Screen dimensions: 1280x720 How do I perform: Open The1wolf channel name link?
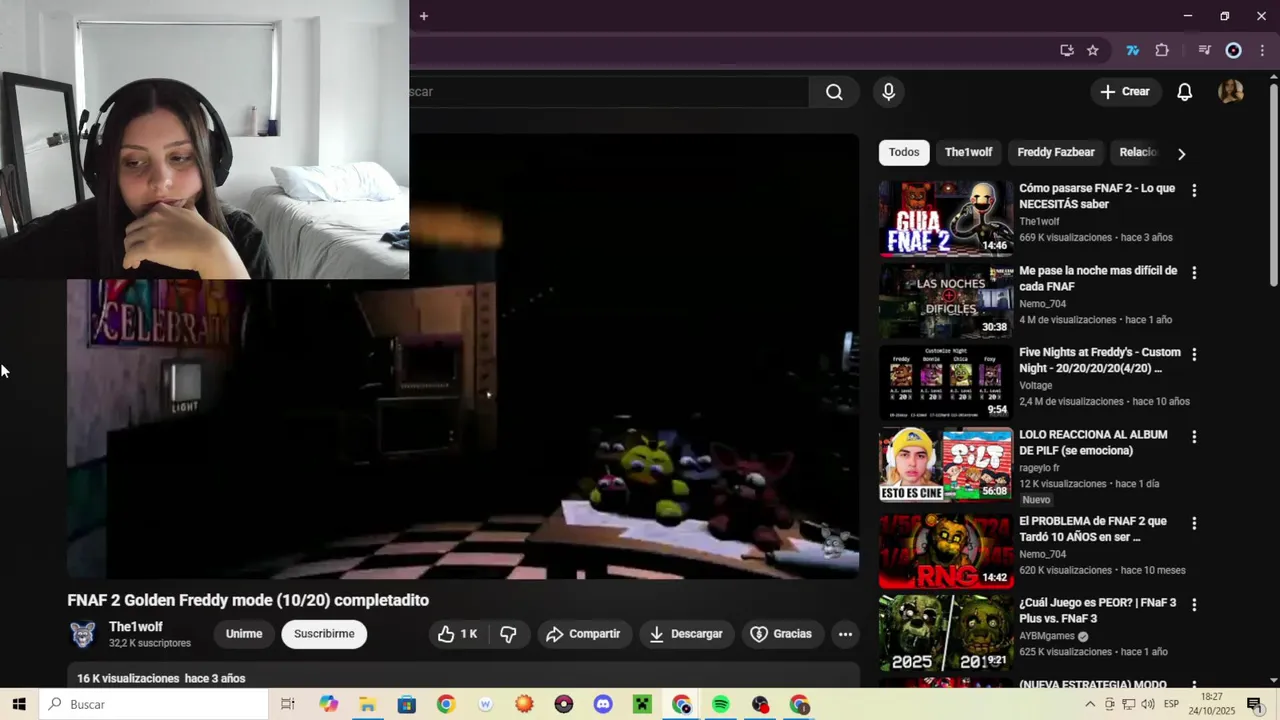point(135,627)
